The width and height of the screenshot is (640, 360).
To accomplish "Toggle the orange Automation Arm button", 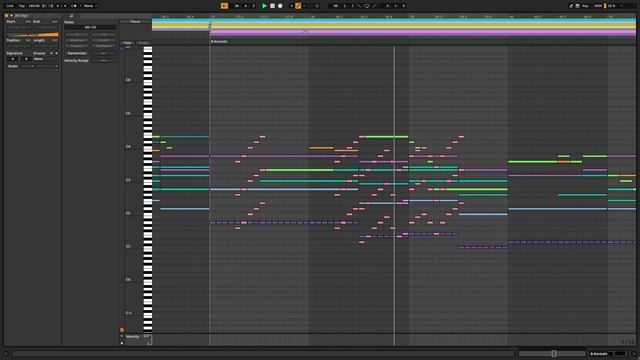I will coord(298,6).
